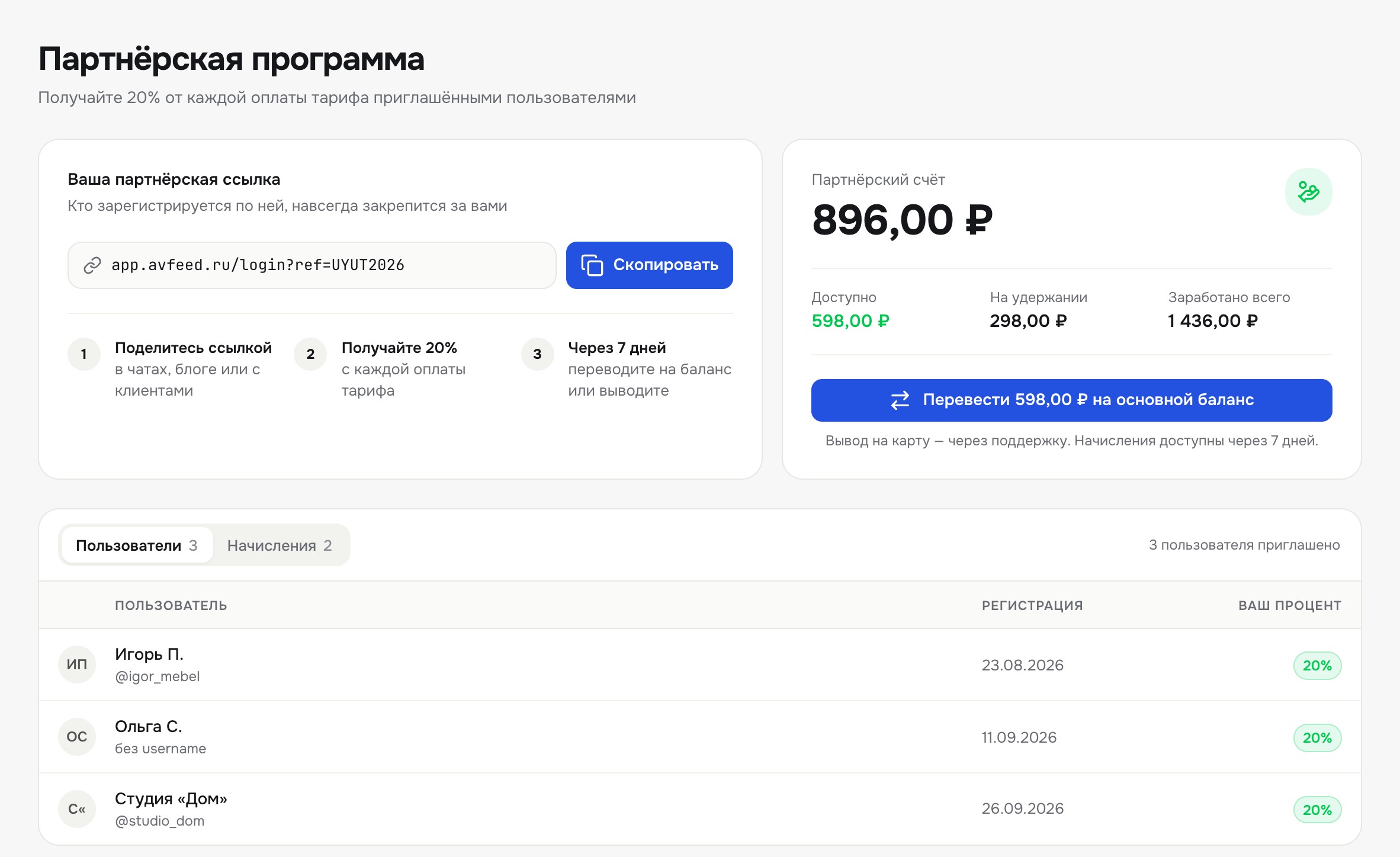Click the green hand-coins partner account icon
Viewport: 1400px width, 857px height.
coord(1308,192)
